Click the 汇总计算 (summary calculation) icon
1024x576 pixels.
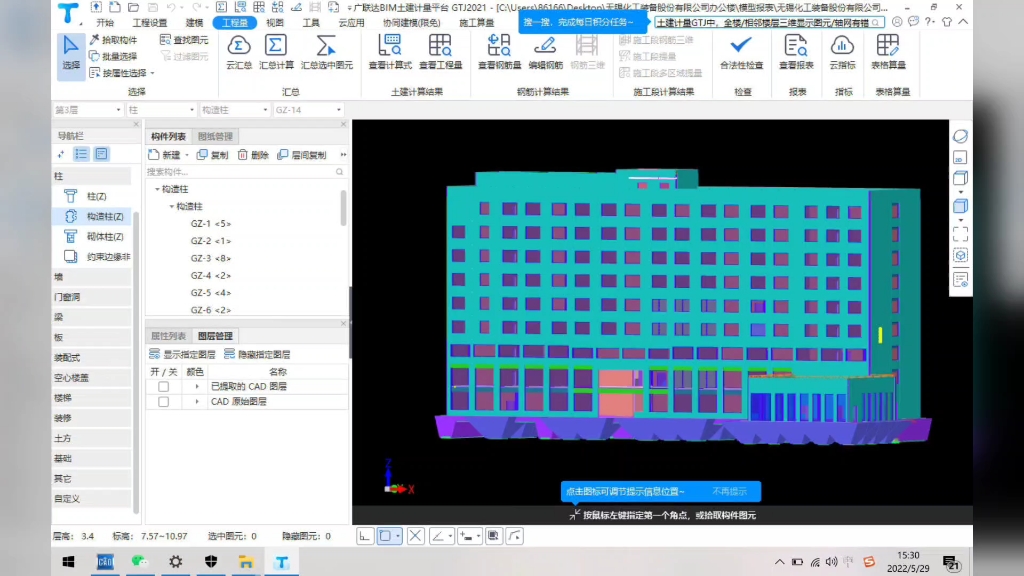275,52
